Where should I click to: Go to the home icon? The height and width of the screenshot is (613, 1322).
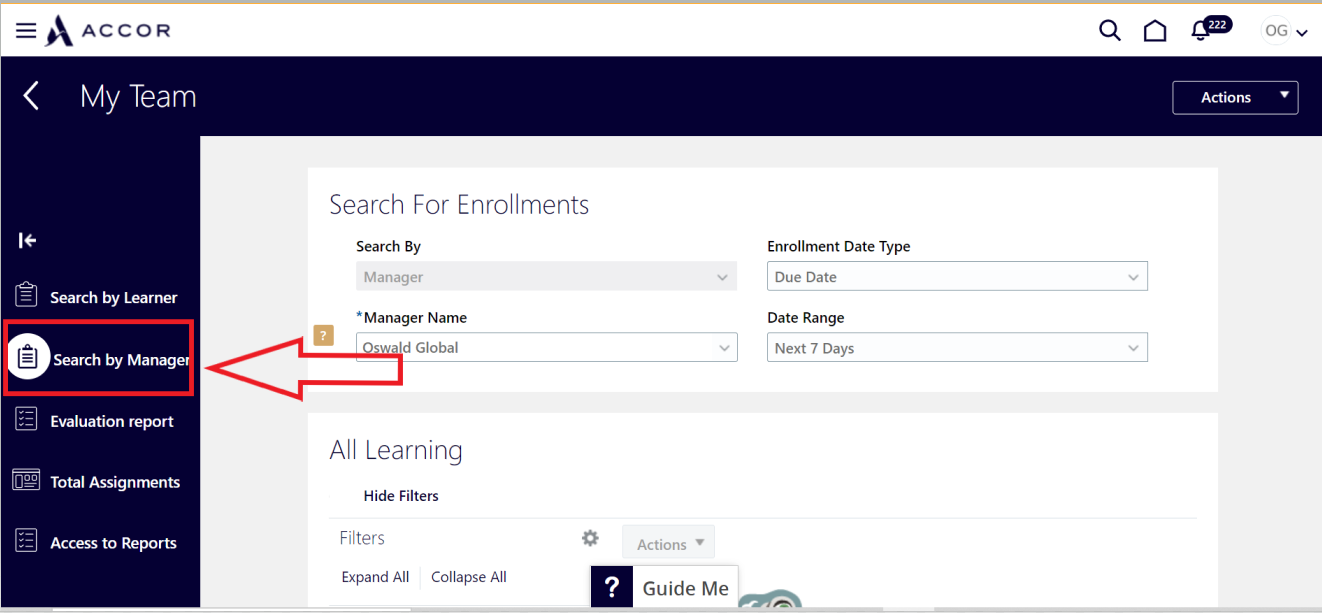coord(1155,31)
